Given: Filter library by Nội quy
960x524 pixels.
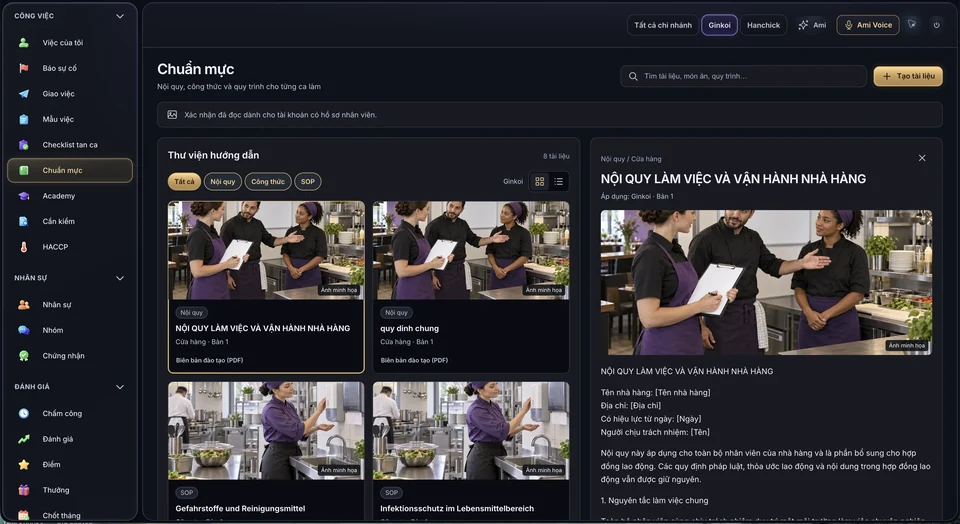Looking at the screenshot, I should tap(223, 182).
